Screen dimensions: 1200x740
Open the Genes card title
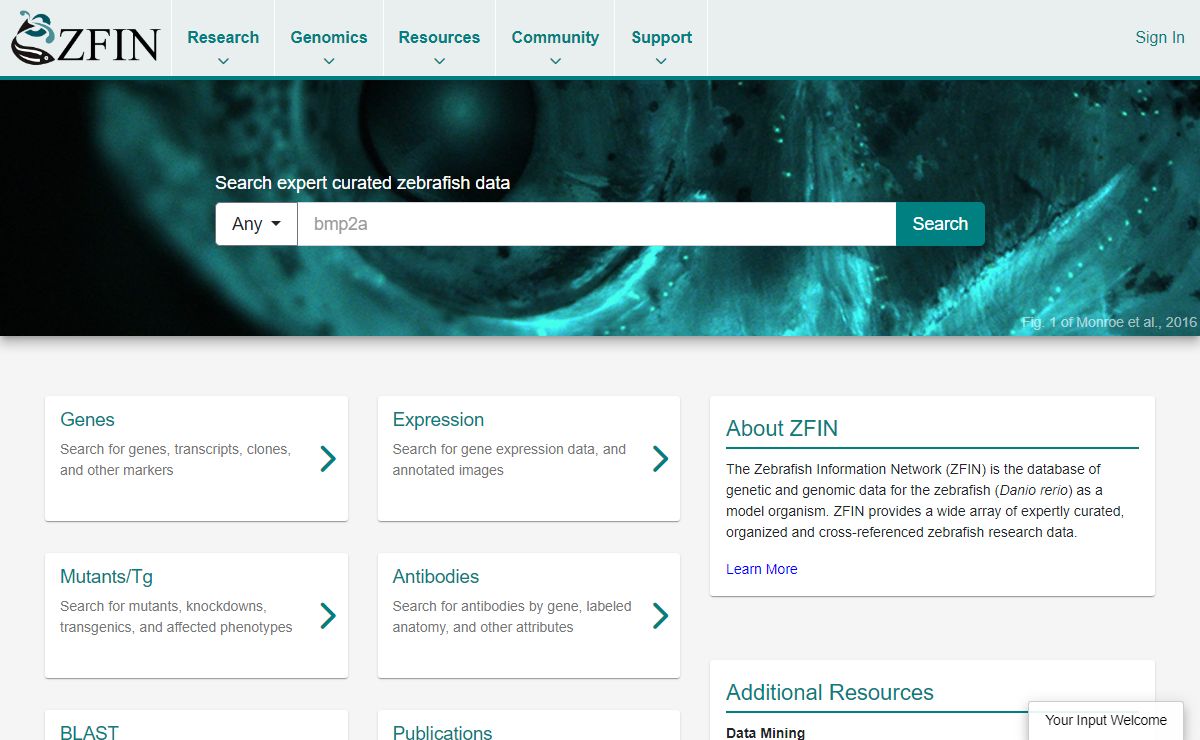[87, 420]
